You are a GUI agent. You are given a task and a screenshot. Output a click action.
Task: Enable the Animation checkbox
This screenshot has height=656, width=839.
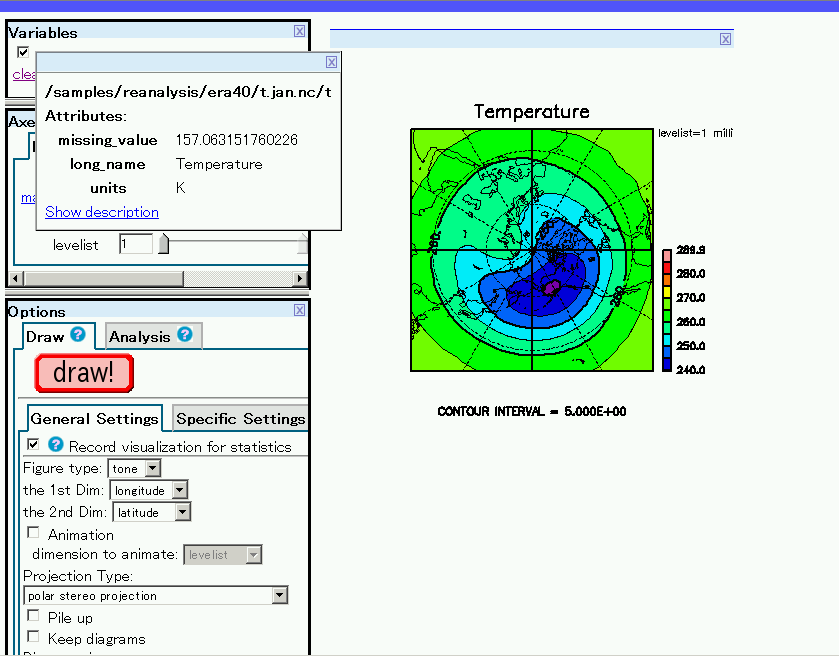[x=34, y=533]
